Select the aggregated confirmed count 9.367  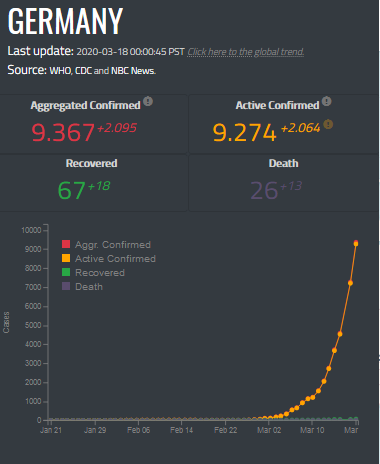coord(63,132)
